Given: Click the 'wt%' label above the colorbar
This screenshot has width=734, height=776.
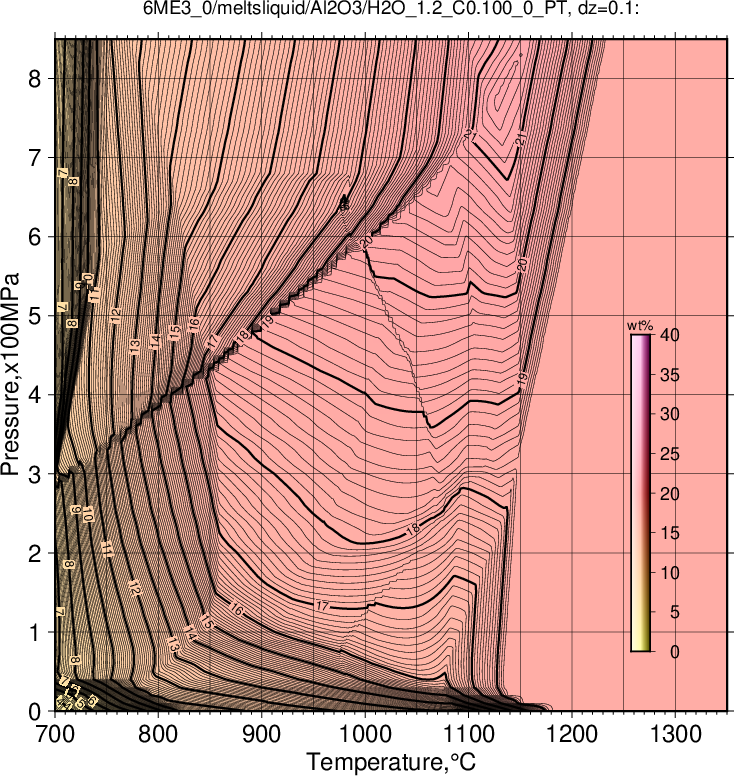Looking at the screenshot, I should (x=640, y=326).
